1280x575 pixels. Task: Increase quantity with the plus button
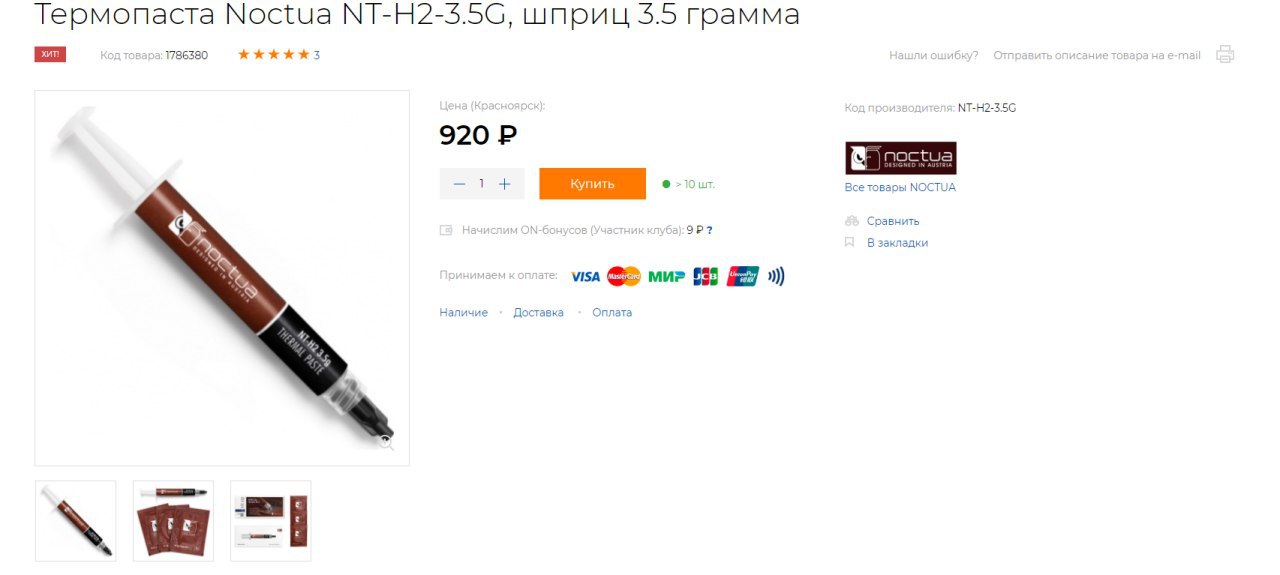pyautogui.click(x=505, y=184)
